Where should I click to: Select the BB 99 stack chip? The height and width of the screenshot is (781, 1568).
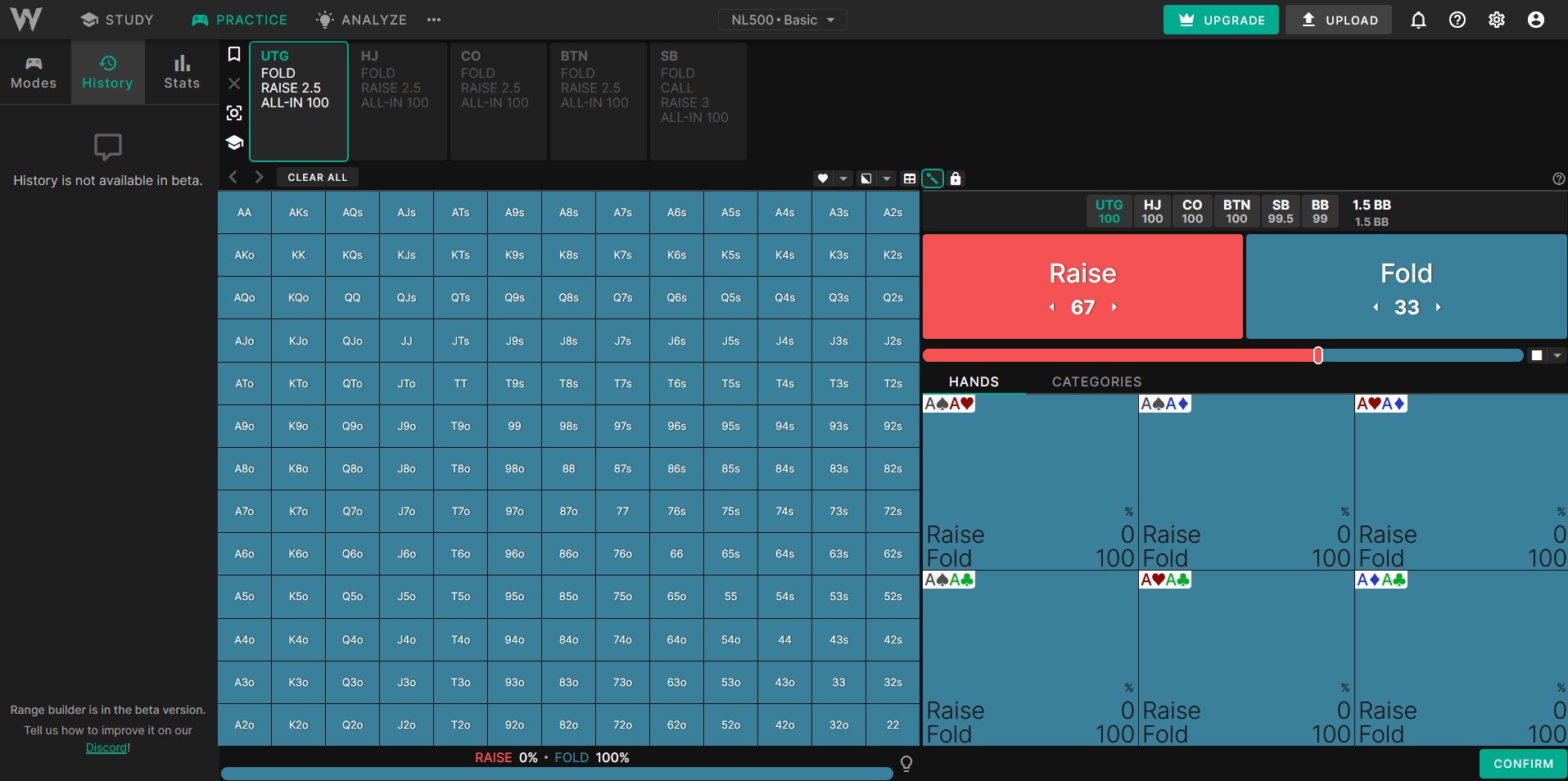pos(1320,211)
